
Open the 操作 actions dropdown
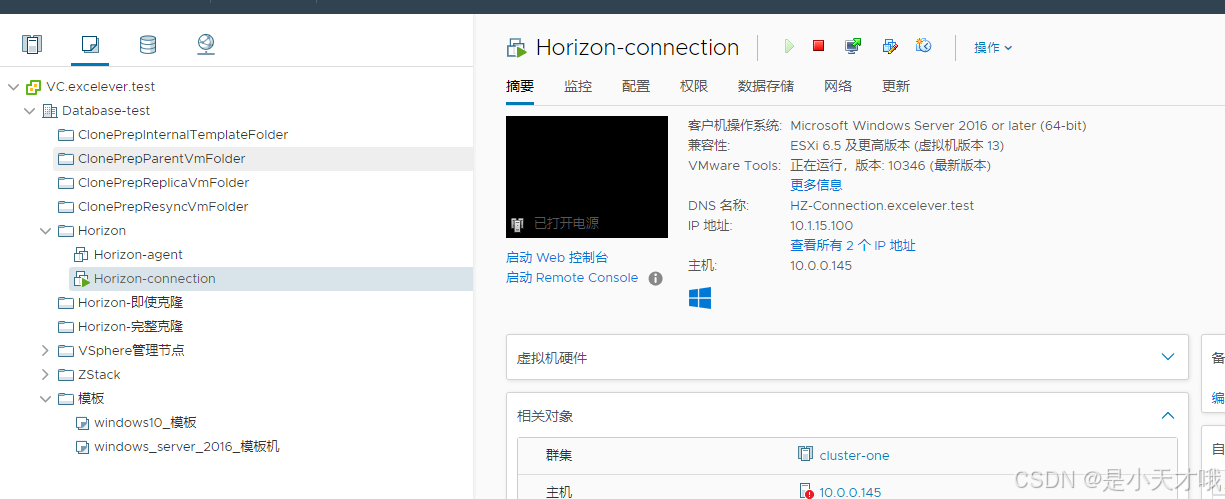993,47
